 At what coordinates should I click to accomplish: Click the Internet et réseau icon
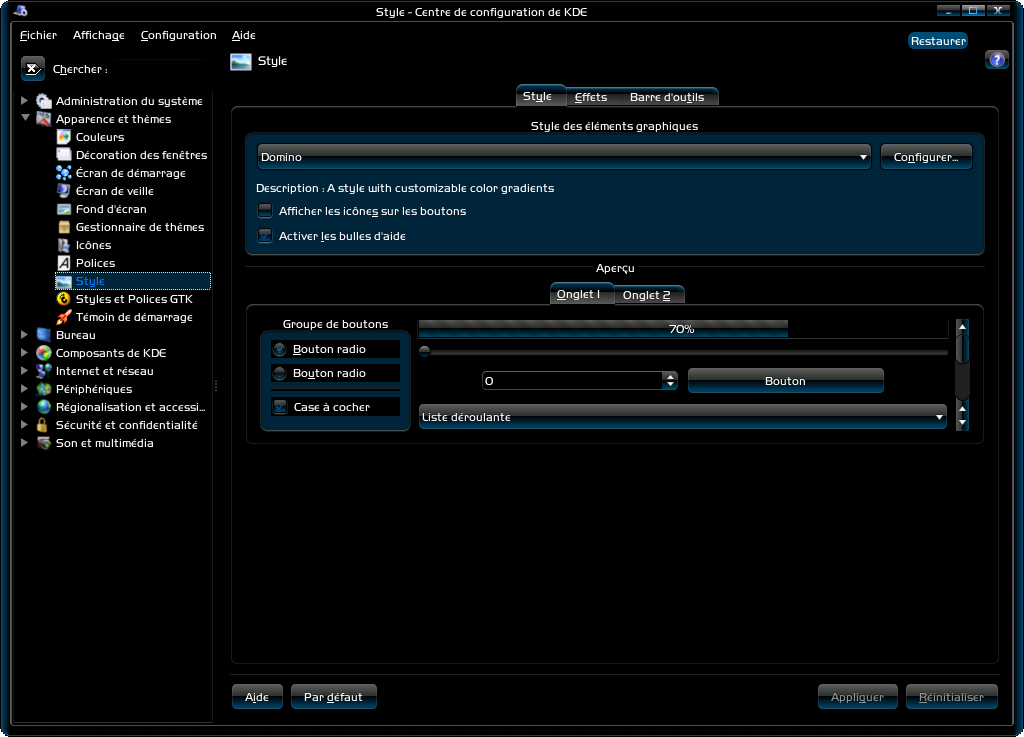(x=43, y=371)
